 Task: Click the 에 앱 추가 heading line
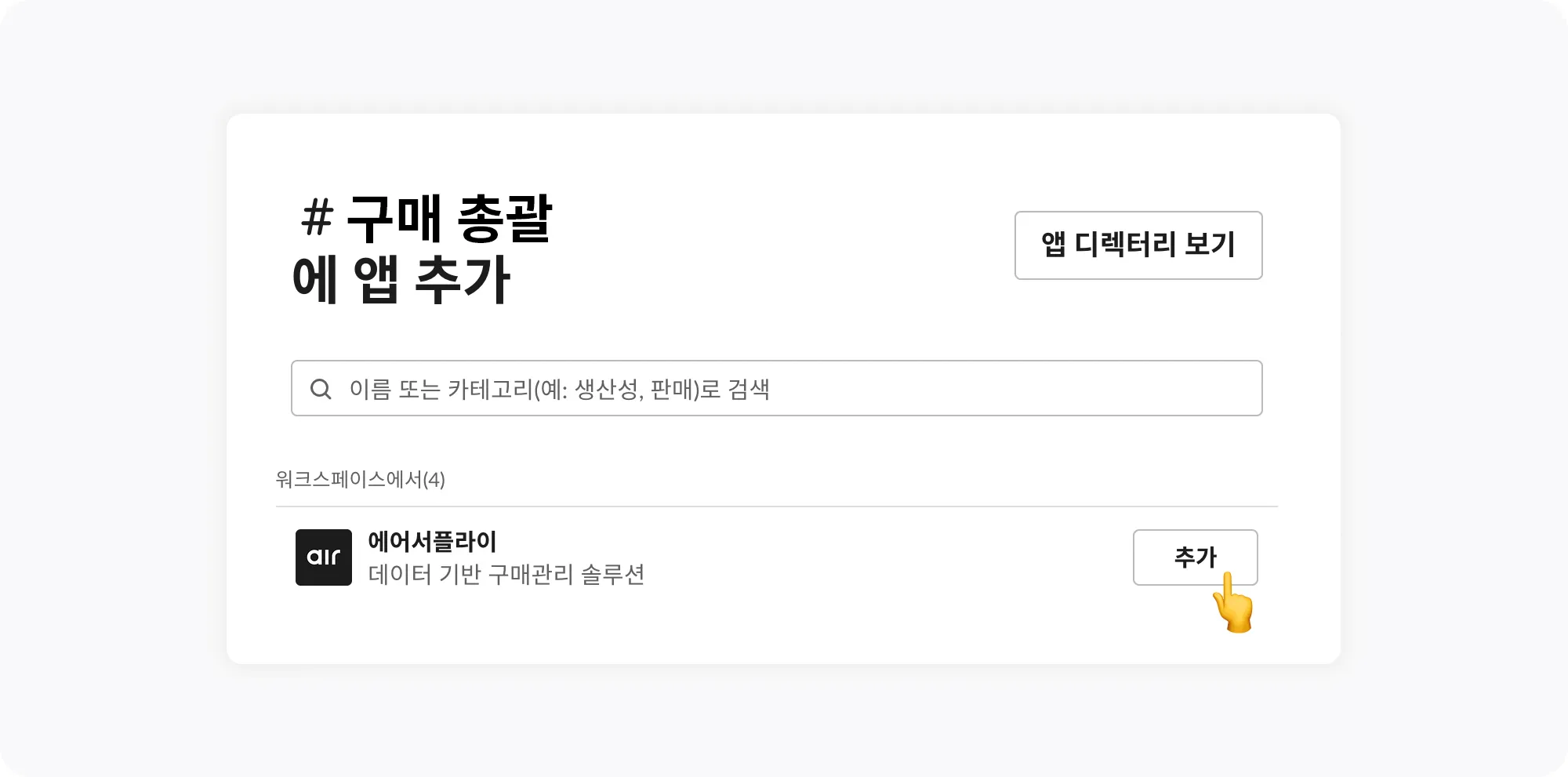[401, 280]
